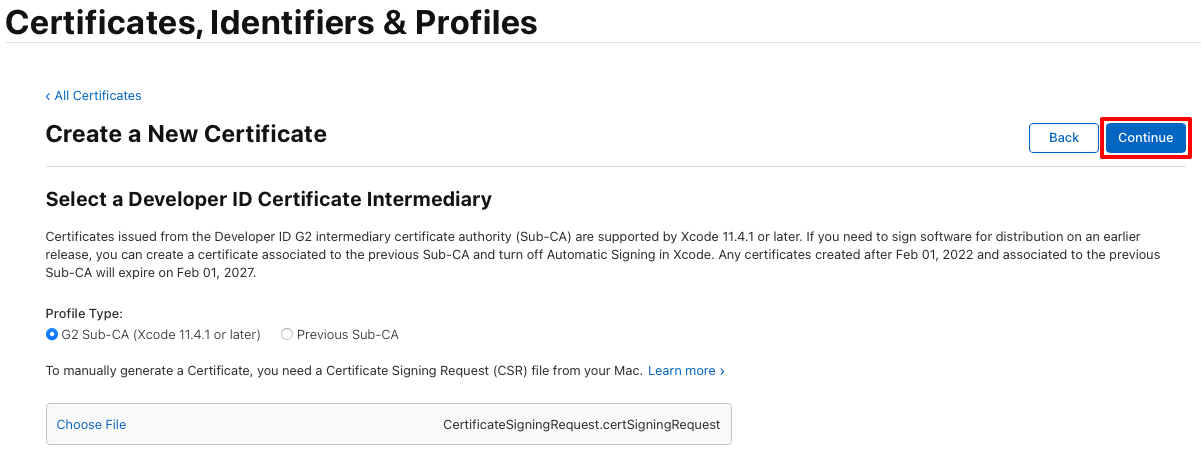The image size is (1201, 453).
Task: Open the Learn more link
Action: click(681, 371)
